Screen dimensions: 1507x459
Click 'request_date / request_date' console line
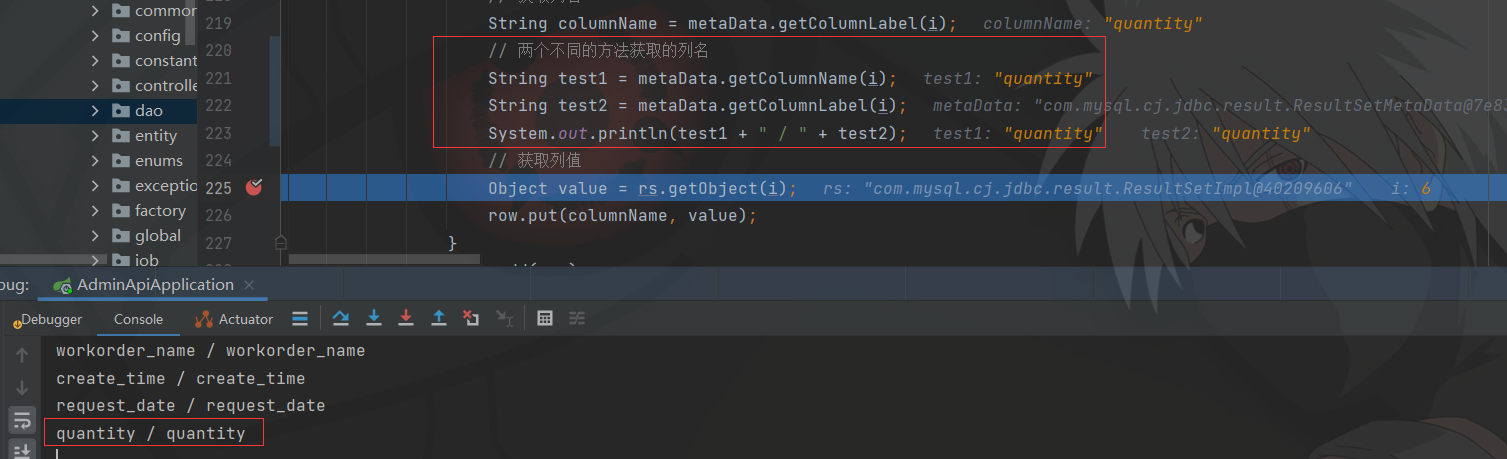click(190, 405)
